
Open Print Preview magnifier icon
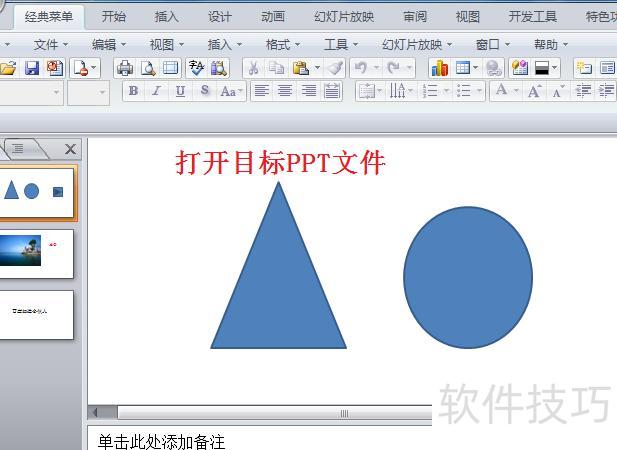(x=148, y=68)
